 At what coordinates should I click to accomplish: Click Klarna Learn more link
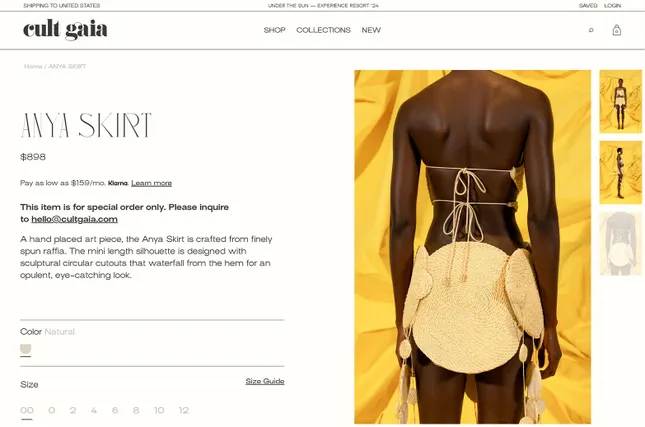[x=151, y=183]
